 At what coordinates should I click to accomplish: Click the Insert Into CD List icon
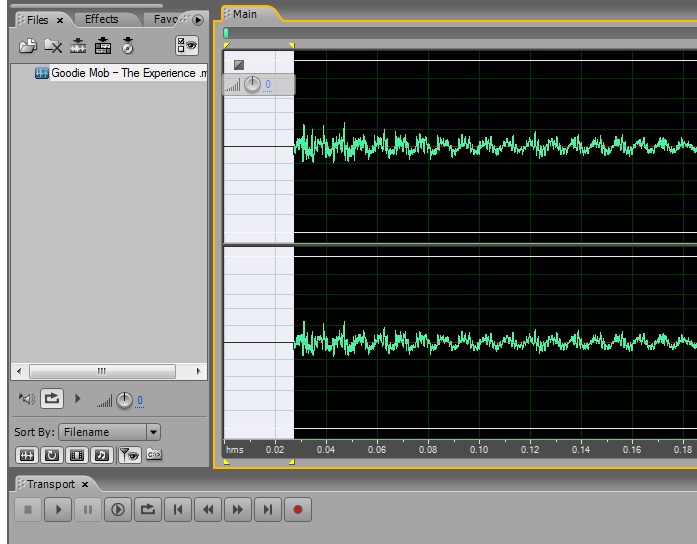tap(128, 46)
